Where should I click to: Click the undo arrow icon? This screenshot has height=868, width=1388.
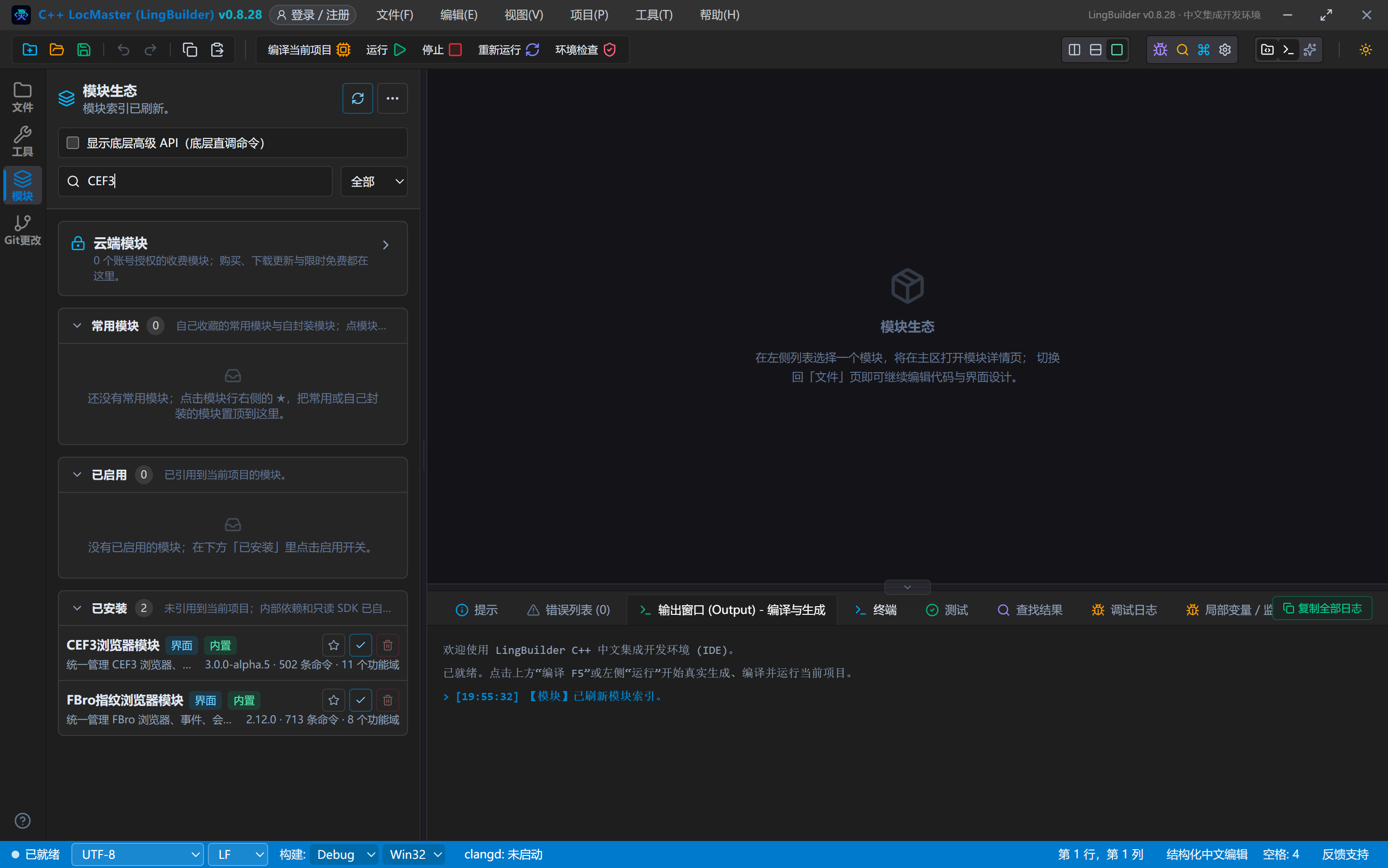pos(123,50)
